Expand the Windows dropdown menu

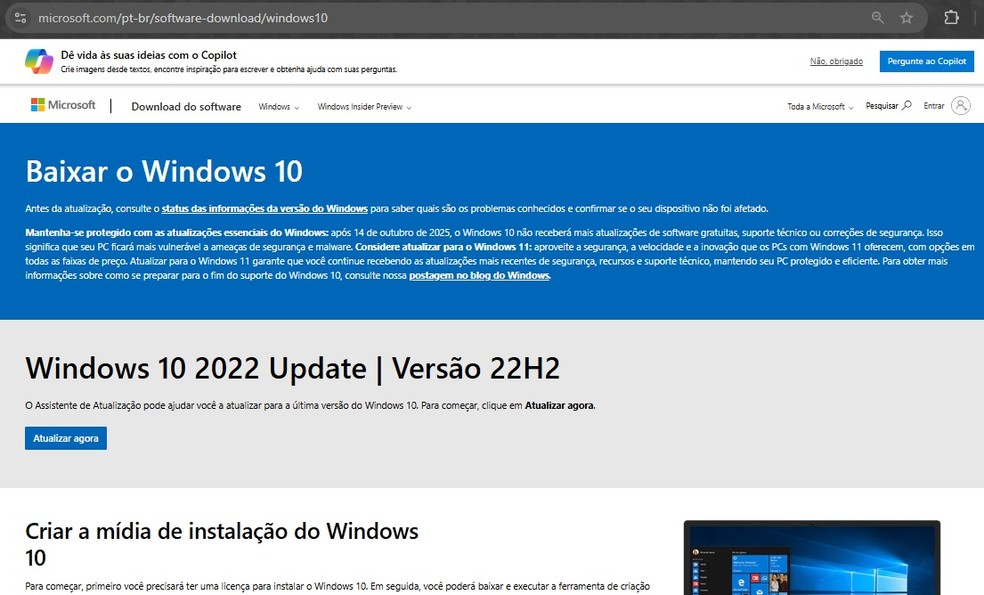279,107
